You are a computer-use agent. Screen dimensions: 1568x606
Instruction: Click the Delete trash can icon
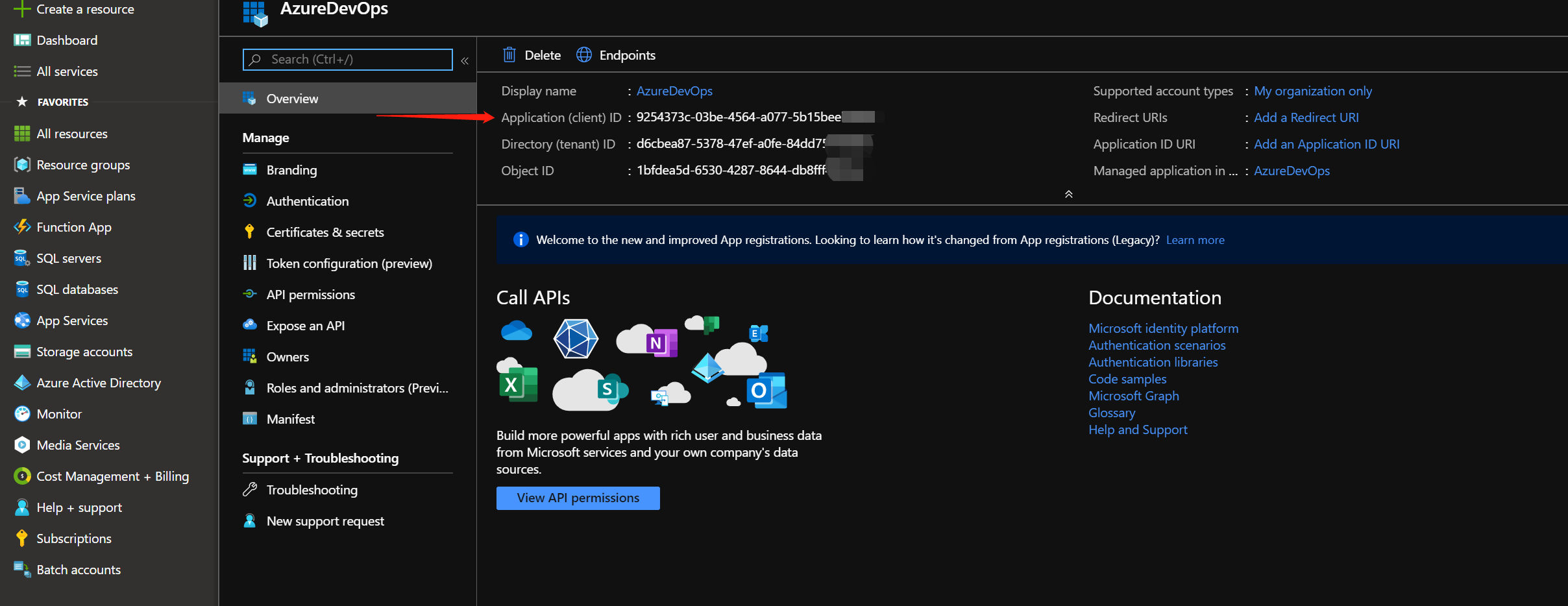[x=509, y=55]
